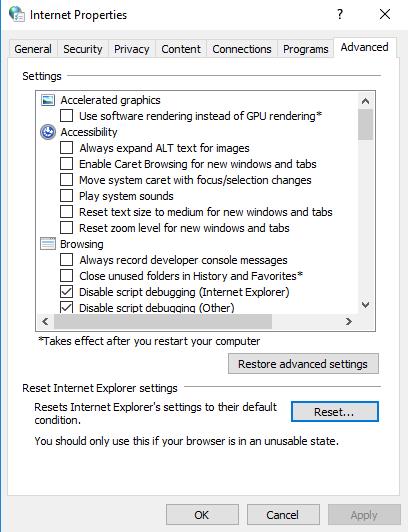Click the Accelerated graphics category icon
408x532 pixels.
48,100
